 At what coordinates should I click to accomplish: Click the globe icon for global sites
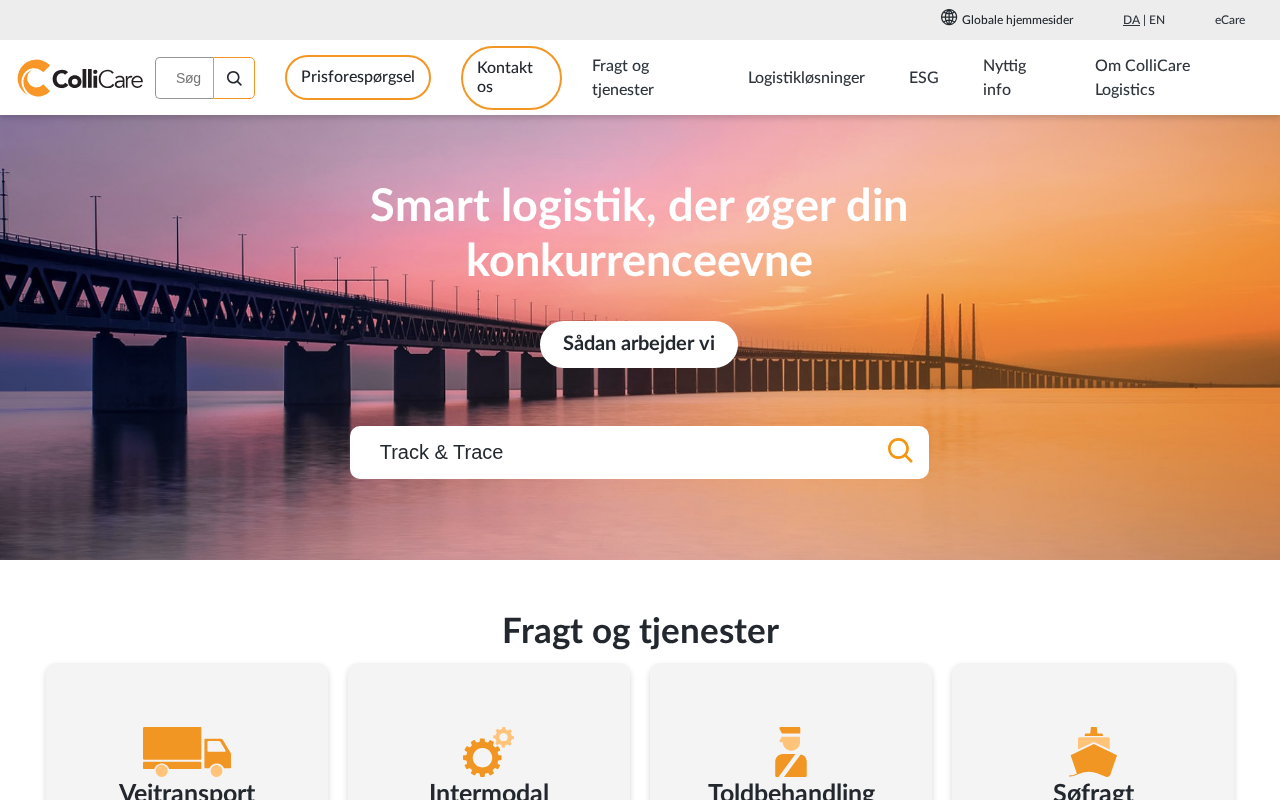[x=949, y=17]
